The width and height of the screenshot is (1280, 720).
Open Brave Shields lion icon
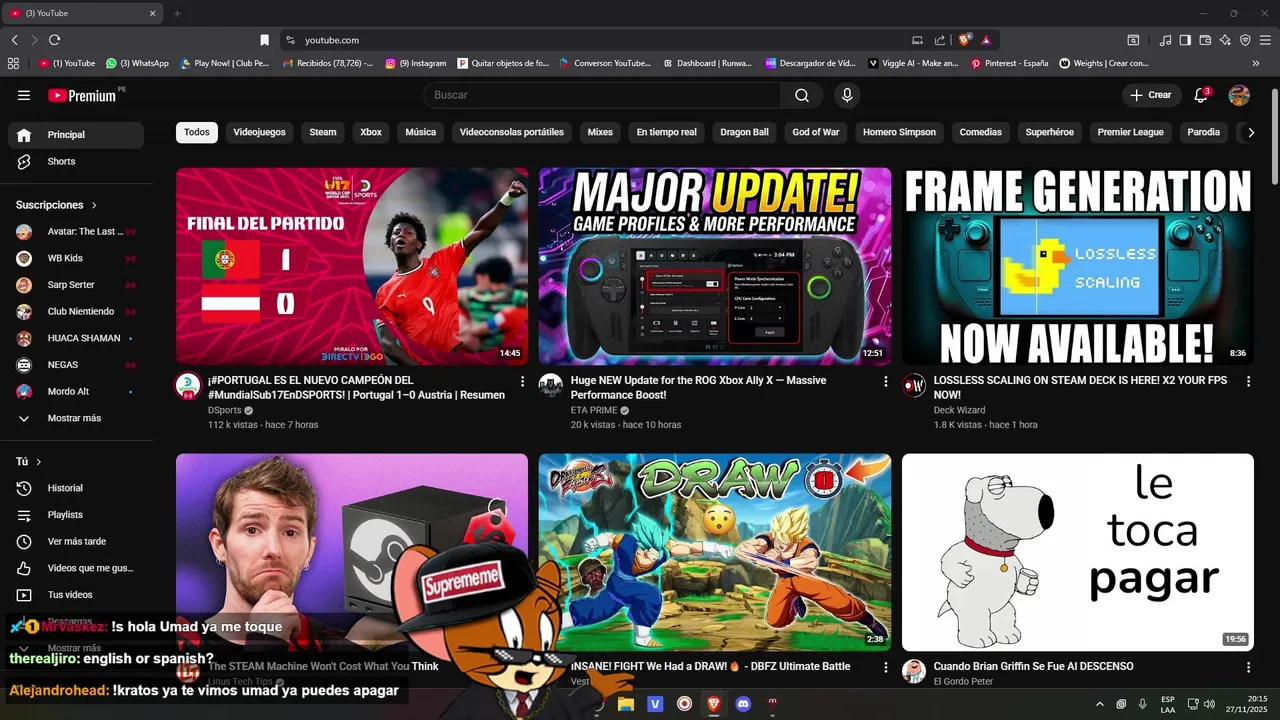point(964,40)
